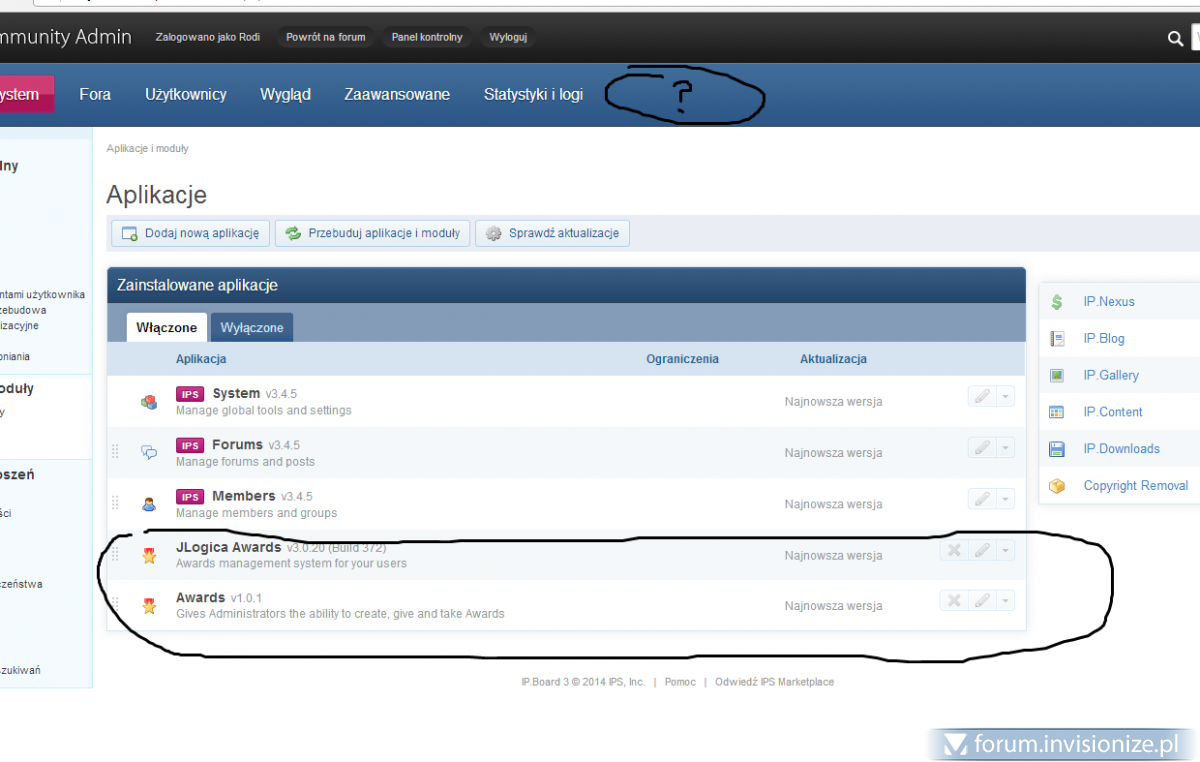Viewport: 1200px width, 762px height.
Task: Open the IP.Blog link
Action: pyautogui.click(x=1104, y=338)
